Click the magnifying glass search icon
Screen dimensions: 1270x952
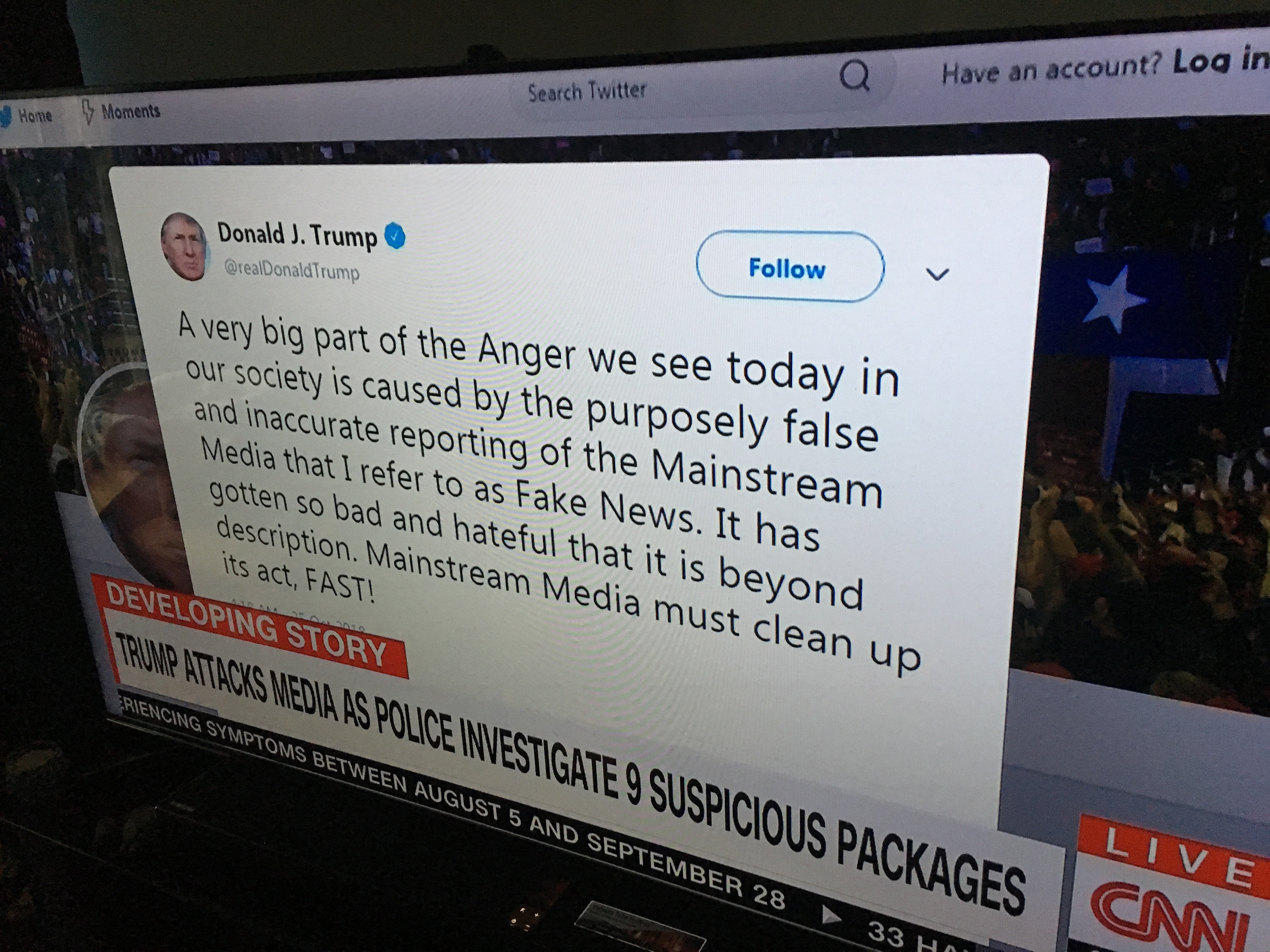(x=854, y=76)
